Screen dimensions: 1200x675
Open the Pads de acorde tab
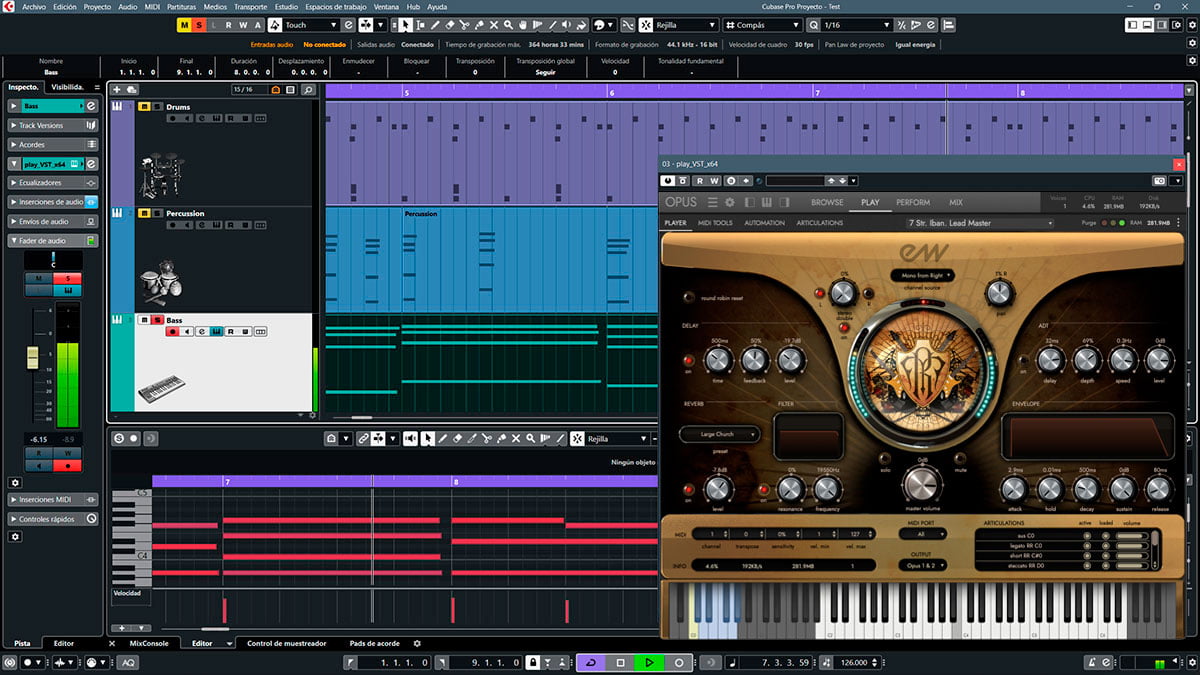pyautogui.click(x=375, y=643)
